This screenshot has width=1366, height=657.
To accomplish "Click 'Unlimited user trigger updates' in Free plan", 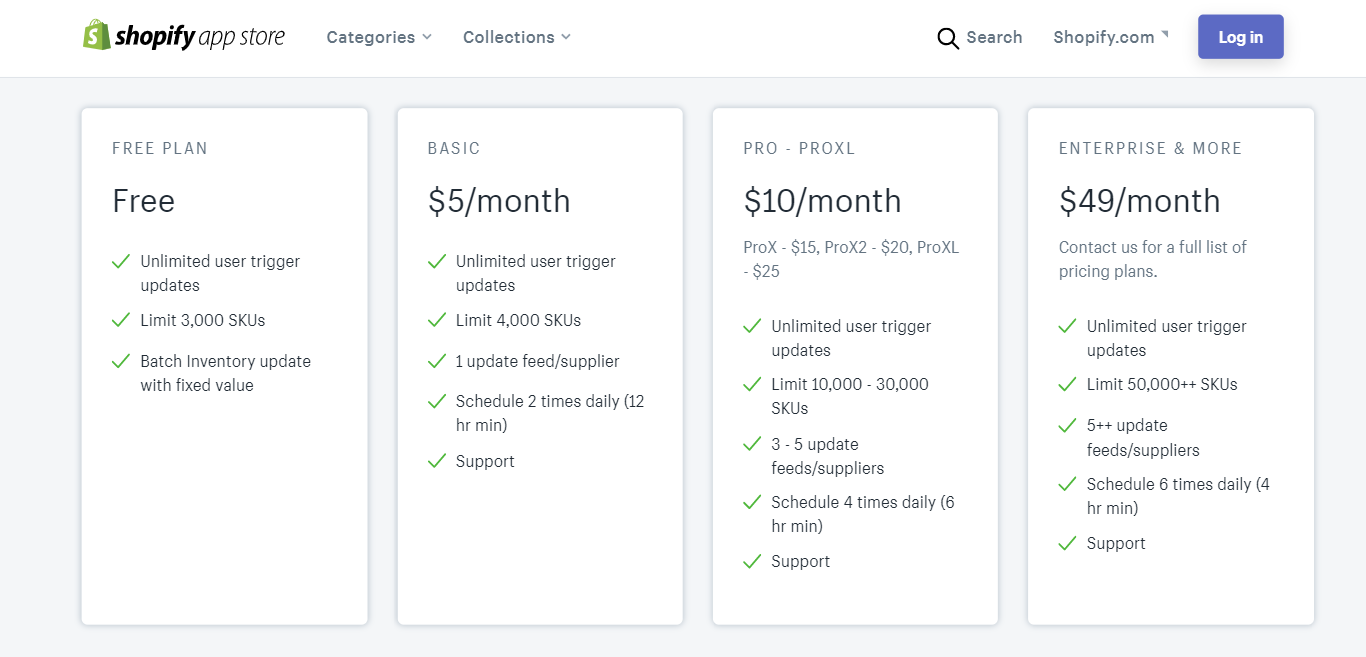I will pos(220,273).
